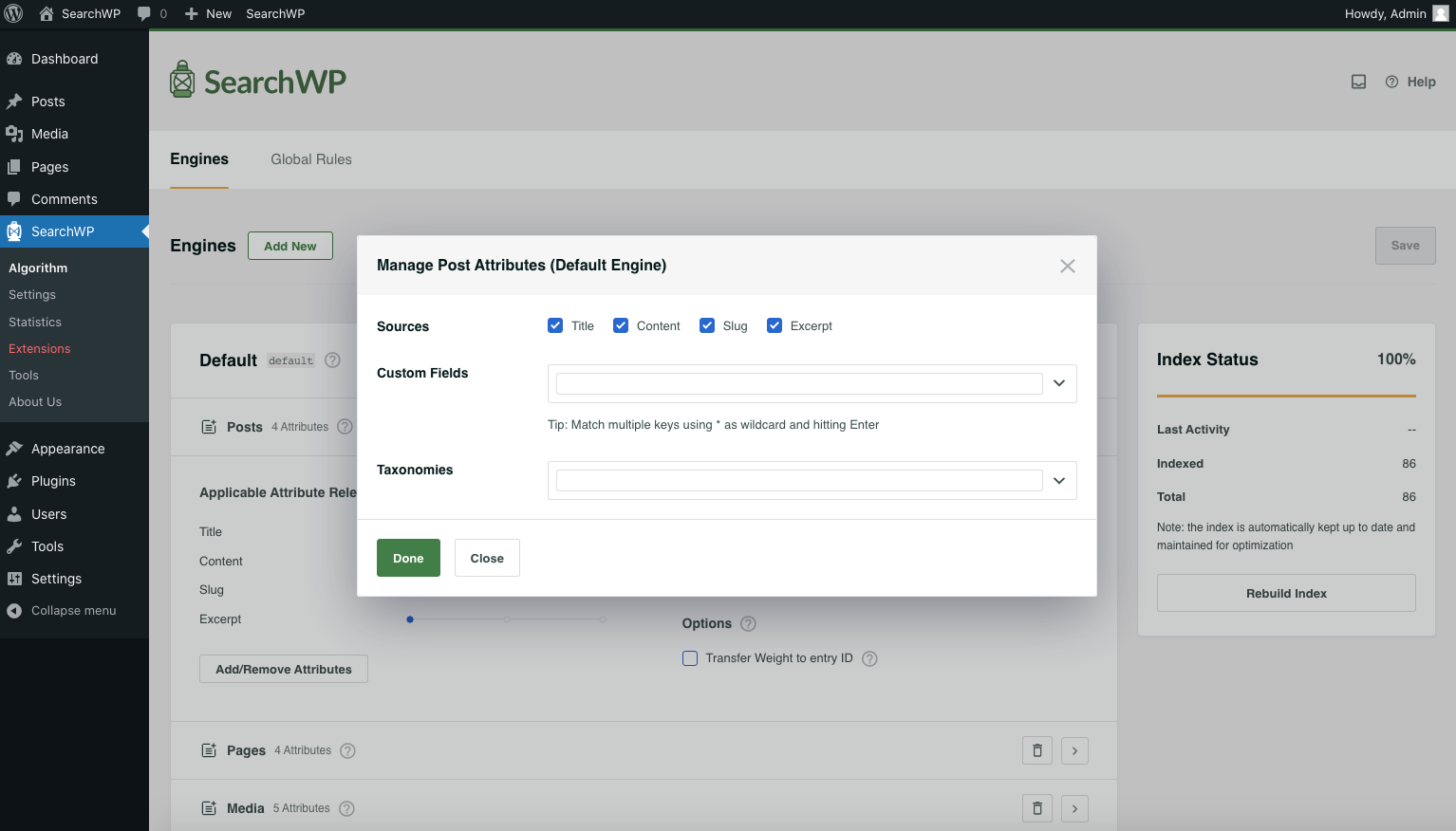Screen dimensions: 1456x831
Task: Click Add New engine button
Action: tap(290, 246)
